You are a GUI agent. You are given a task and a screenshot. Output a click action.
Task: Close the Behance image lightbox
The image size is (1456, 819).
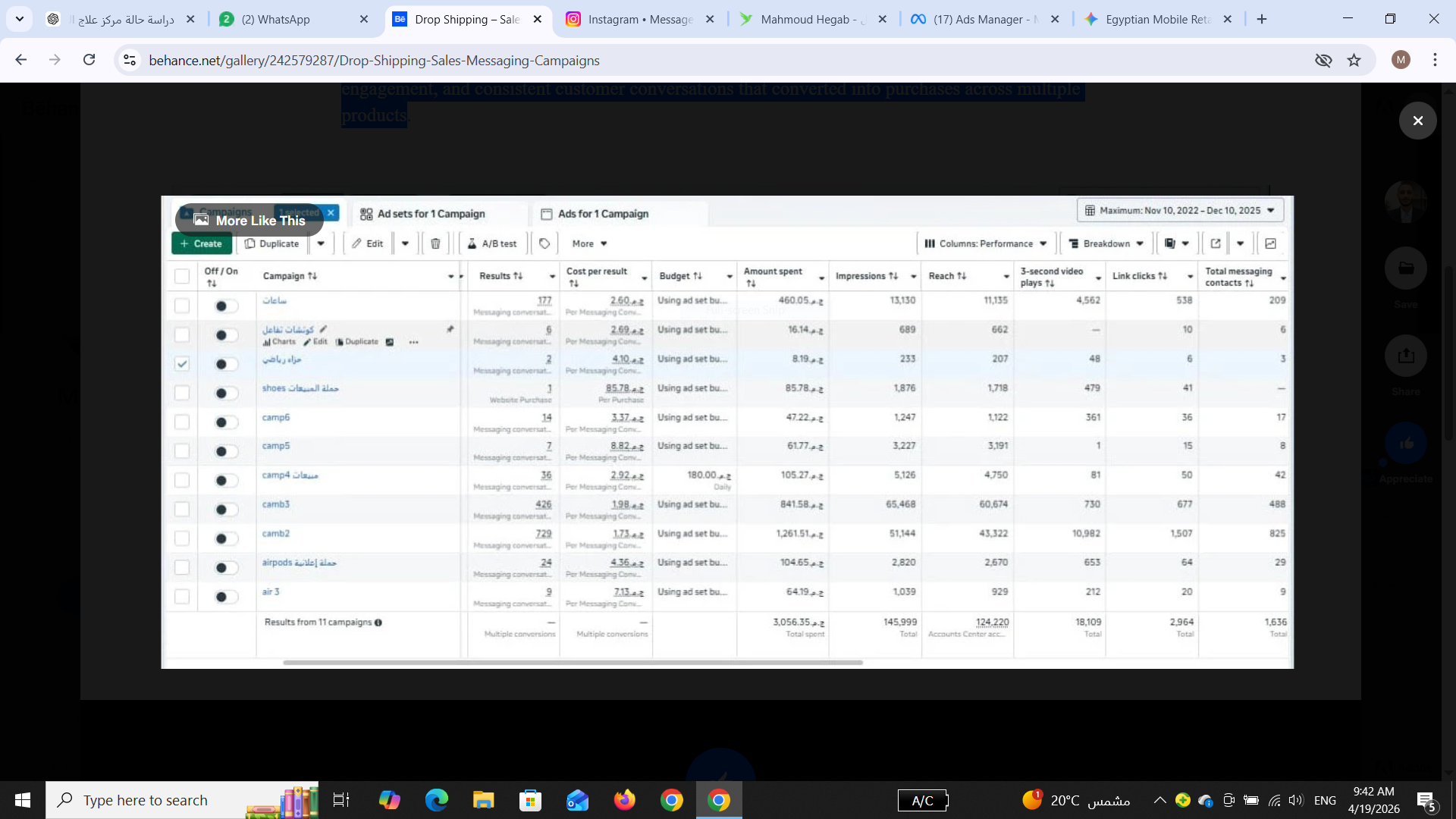pos(1417,121)
